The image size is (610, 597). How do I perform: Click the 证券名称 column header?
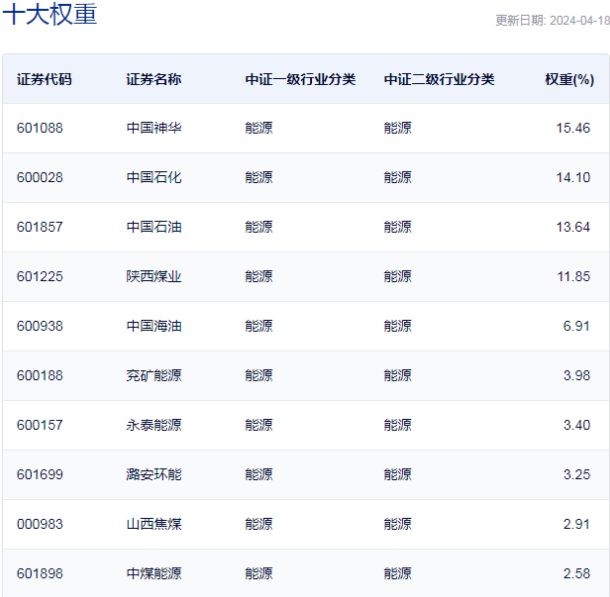point(154,79)
